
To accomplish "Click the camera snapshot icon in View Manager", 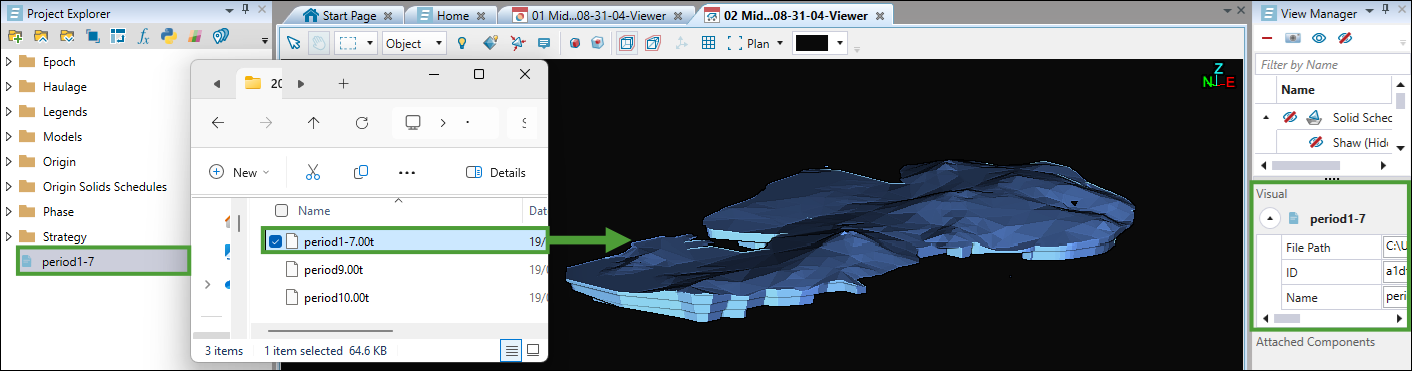I will 1292,38.
